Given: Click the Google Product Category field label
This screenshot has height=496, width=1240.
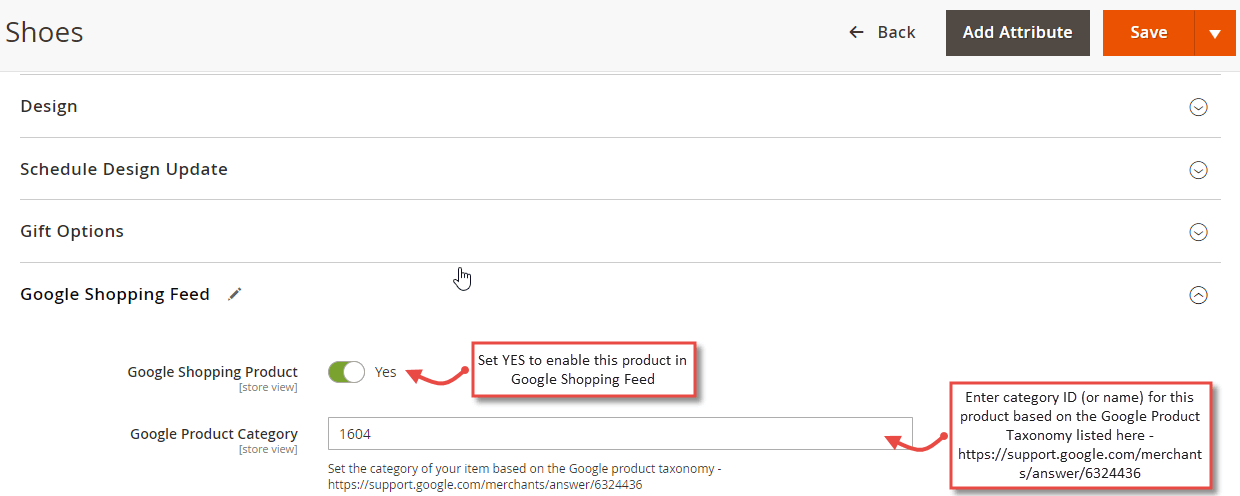Looking at the screenshot, I should coord(214,434).
